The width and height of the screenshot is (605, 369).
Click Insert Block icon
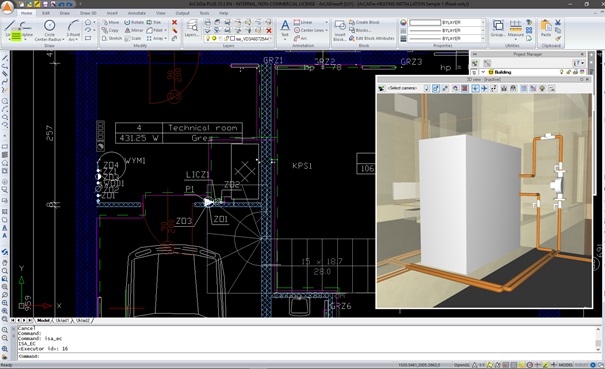tap(340, 30)
